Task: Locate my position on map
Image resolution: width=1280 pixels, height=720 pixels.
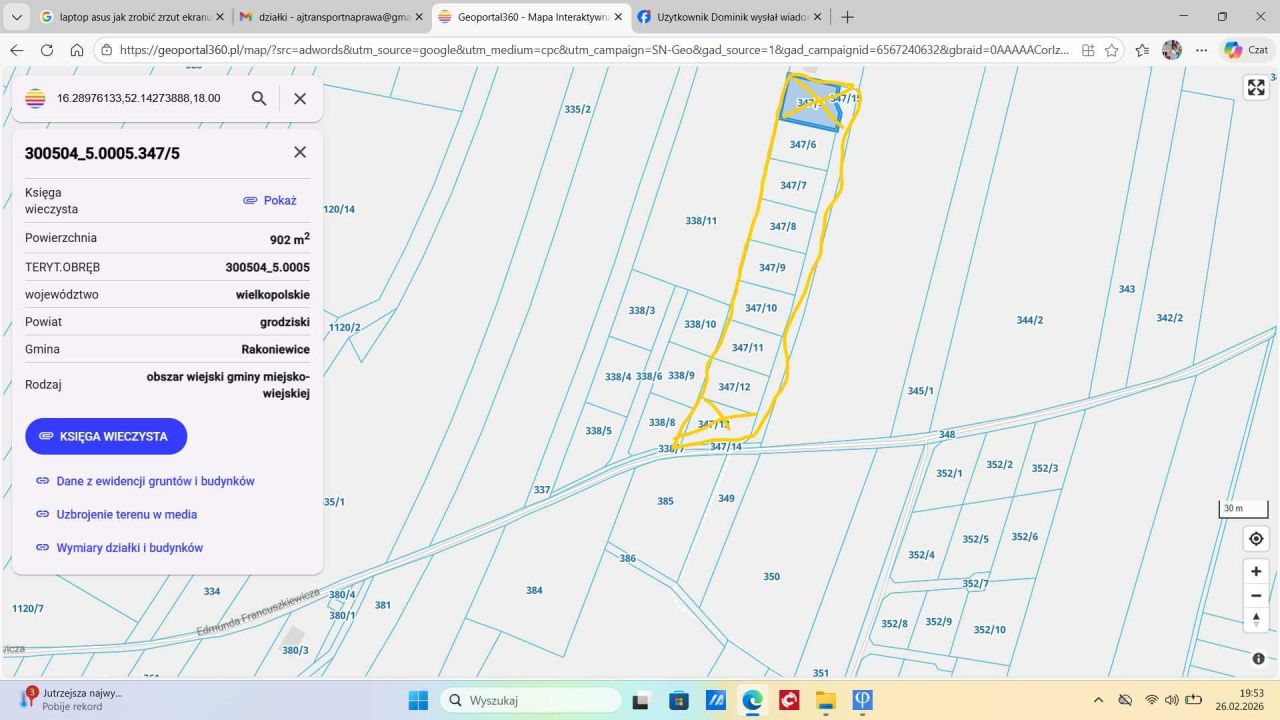Action: (1256, 538)
